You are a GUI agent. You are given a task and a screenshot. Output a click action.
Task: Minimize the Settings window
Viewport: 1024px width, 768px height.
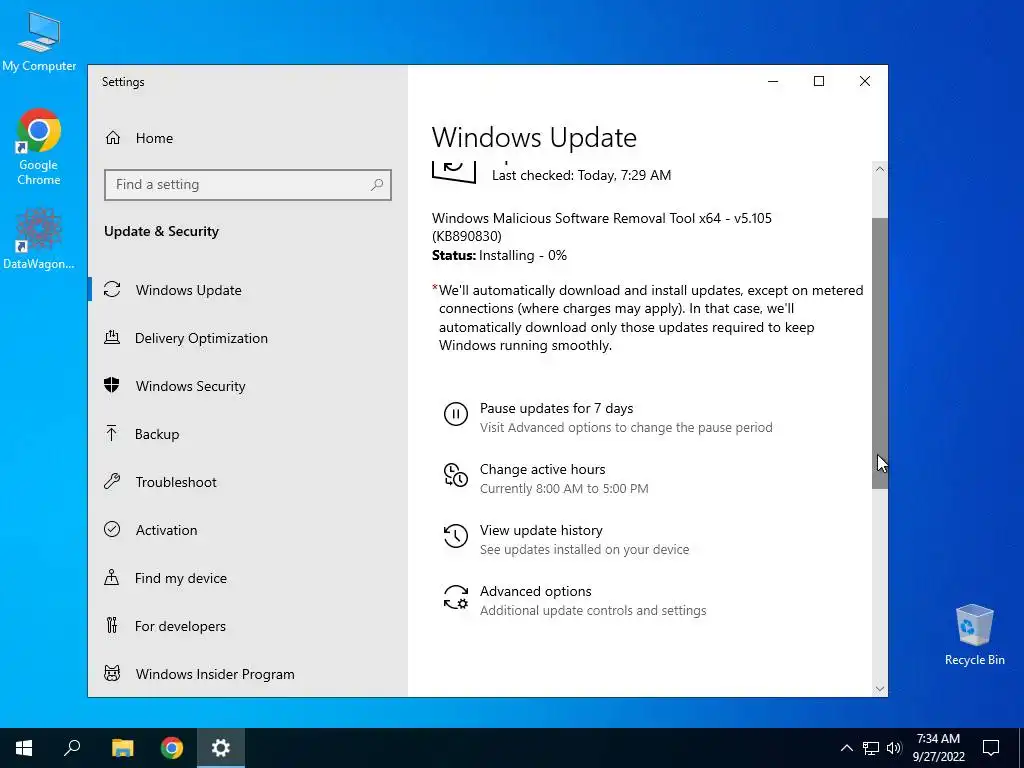[773, 81]
